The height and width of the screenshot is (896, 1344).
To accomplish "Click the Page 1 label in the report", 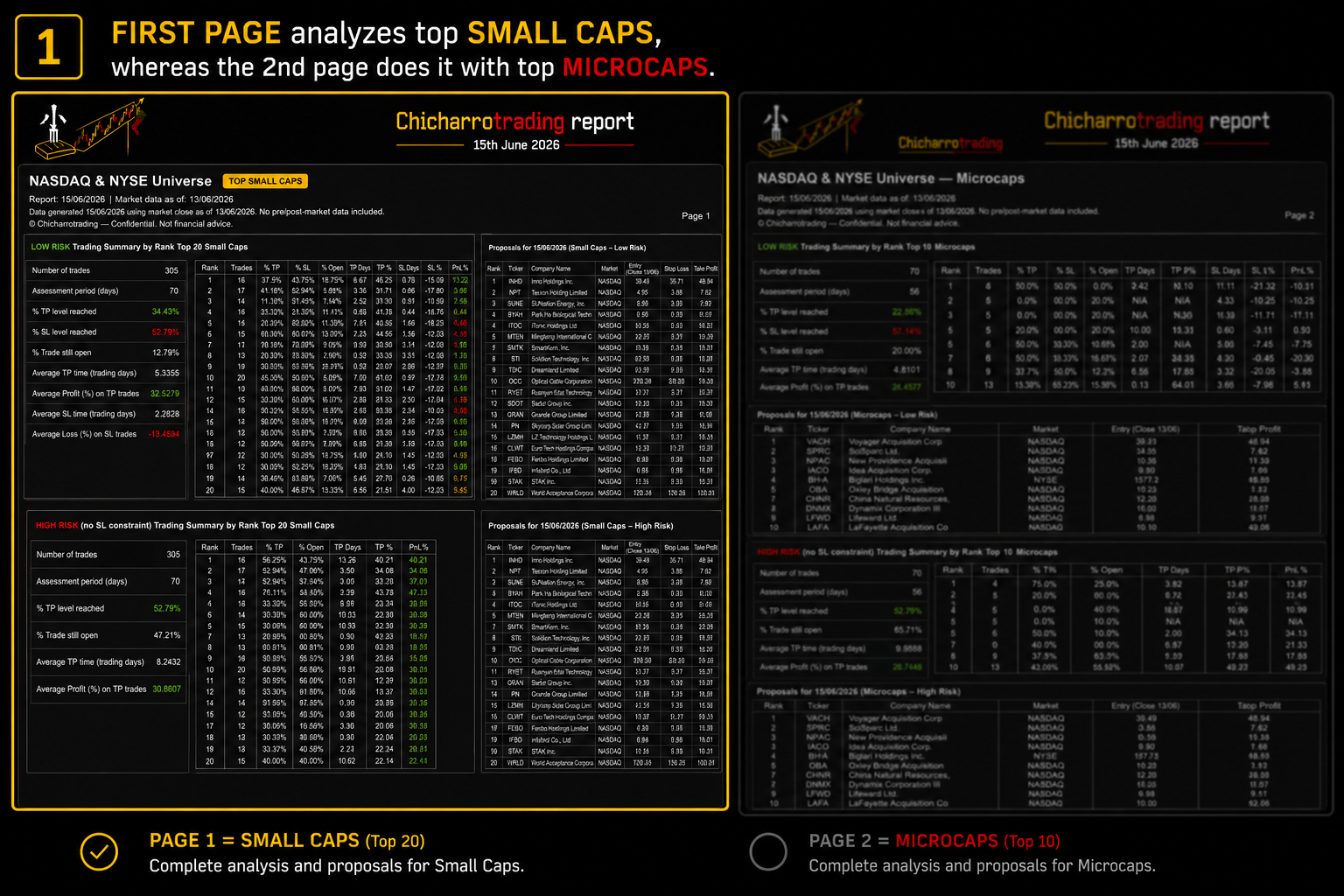I will click(x=696, y=216).
